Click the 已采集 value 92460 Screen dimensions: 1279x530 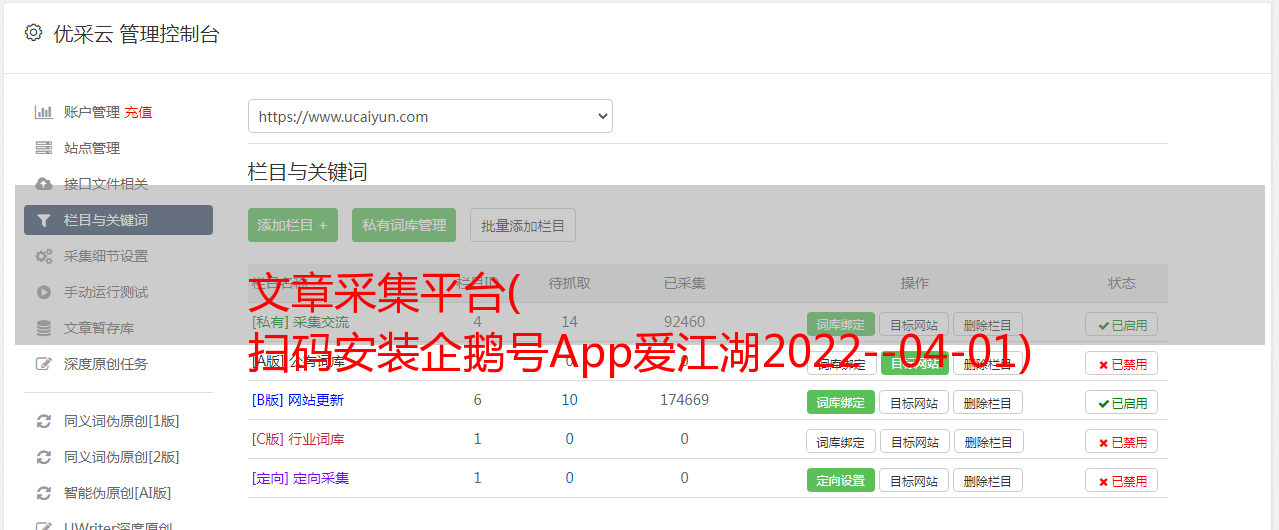click(685, 322)
